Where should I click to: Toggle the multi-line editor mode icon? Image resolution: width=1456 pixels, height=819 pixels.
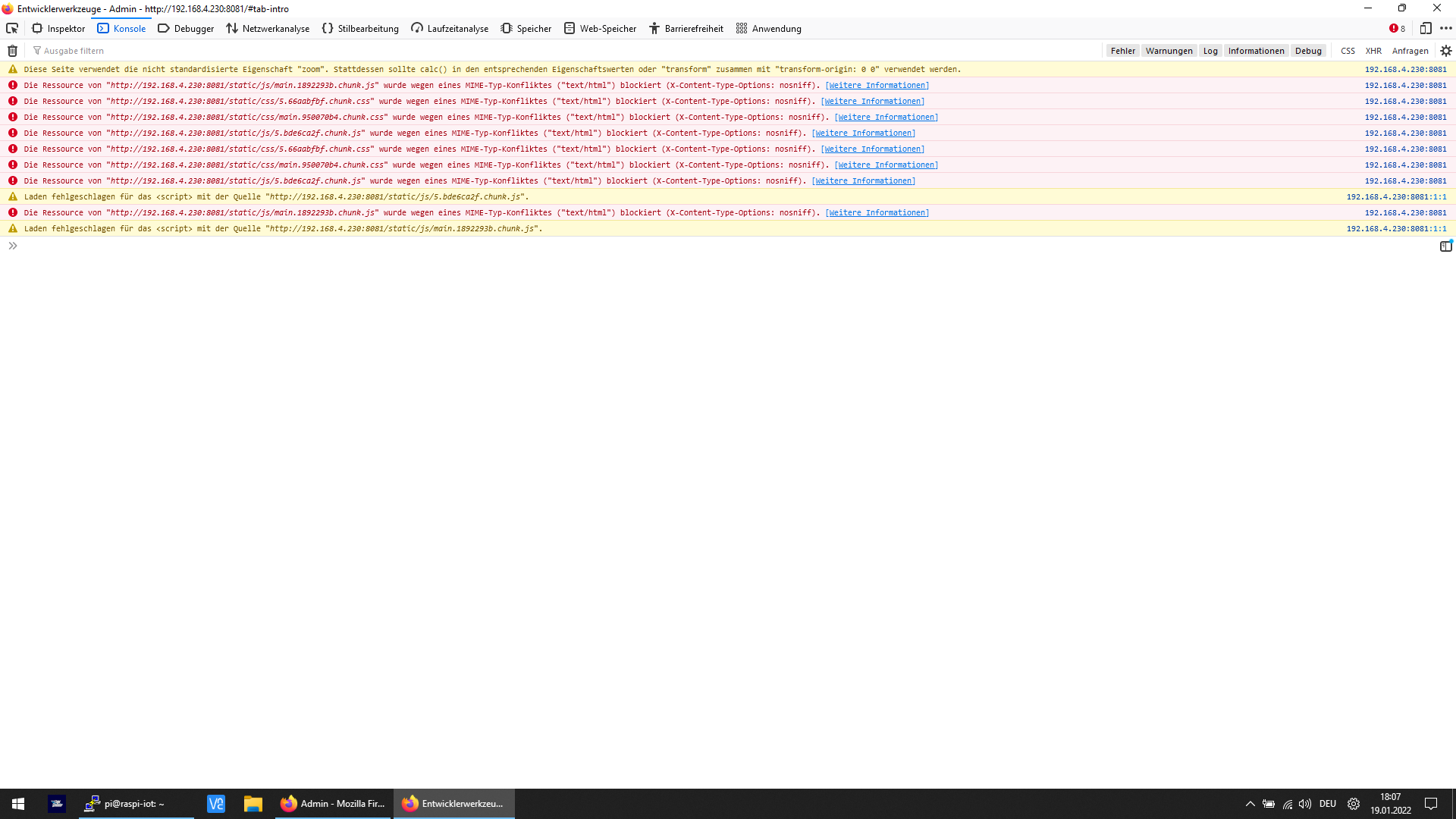pos(1445,246)
